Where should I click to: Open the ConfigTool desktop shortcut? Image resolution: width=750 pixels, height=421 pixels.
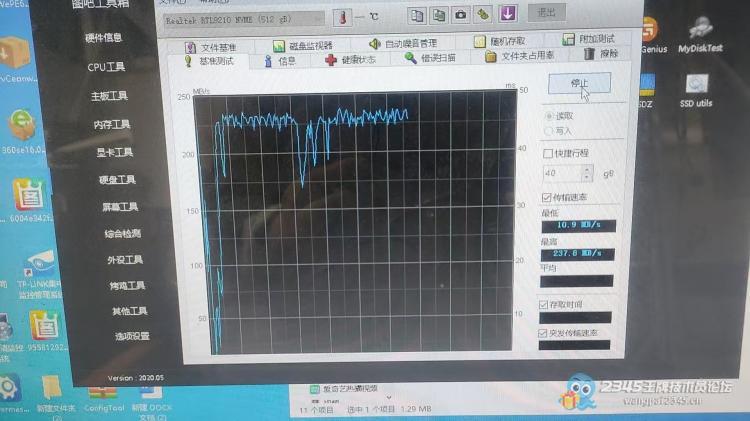click(103, 391)
